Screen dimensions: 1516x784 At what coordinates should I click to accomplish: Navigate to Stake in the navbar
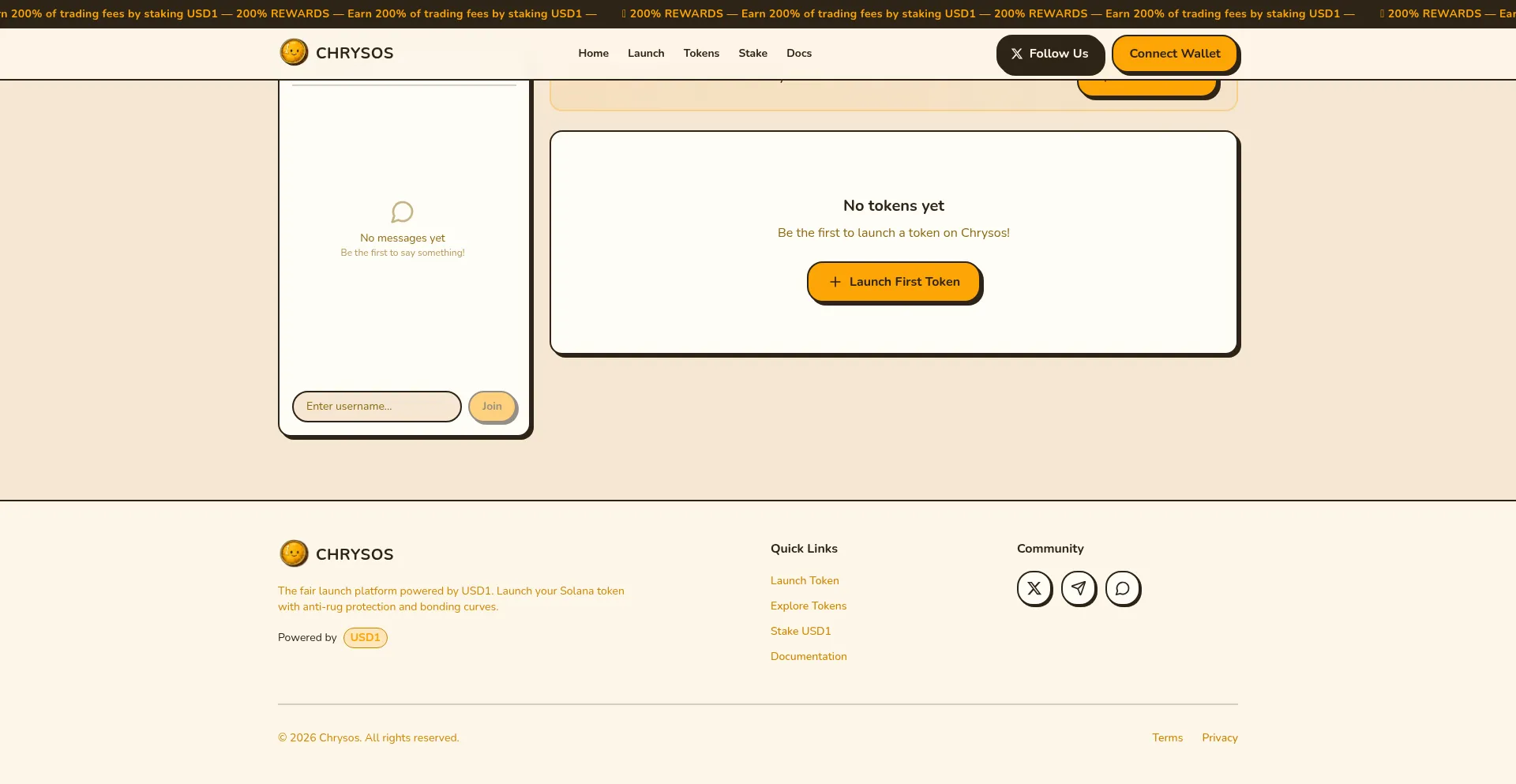[x=752, y=54]
